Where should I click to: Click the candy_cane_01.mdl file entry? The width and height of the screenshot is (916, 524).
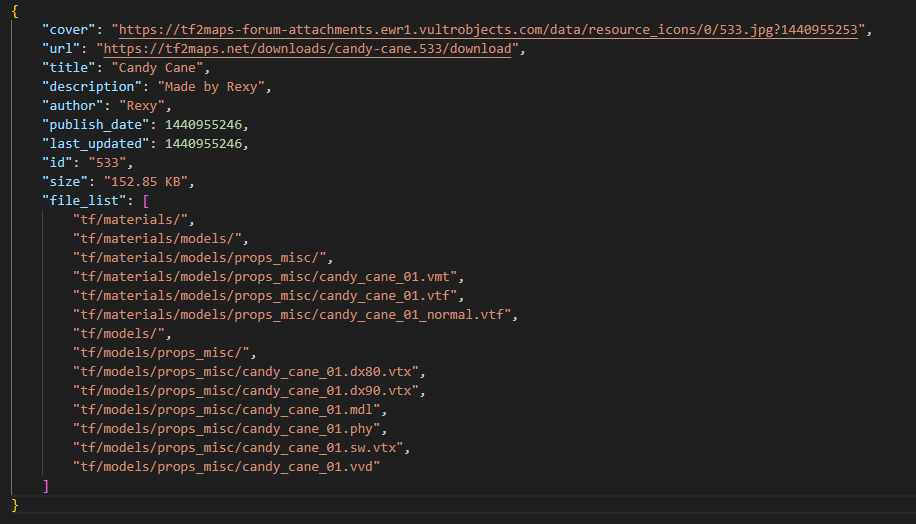pos(230,410)
